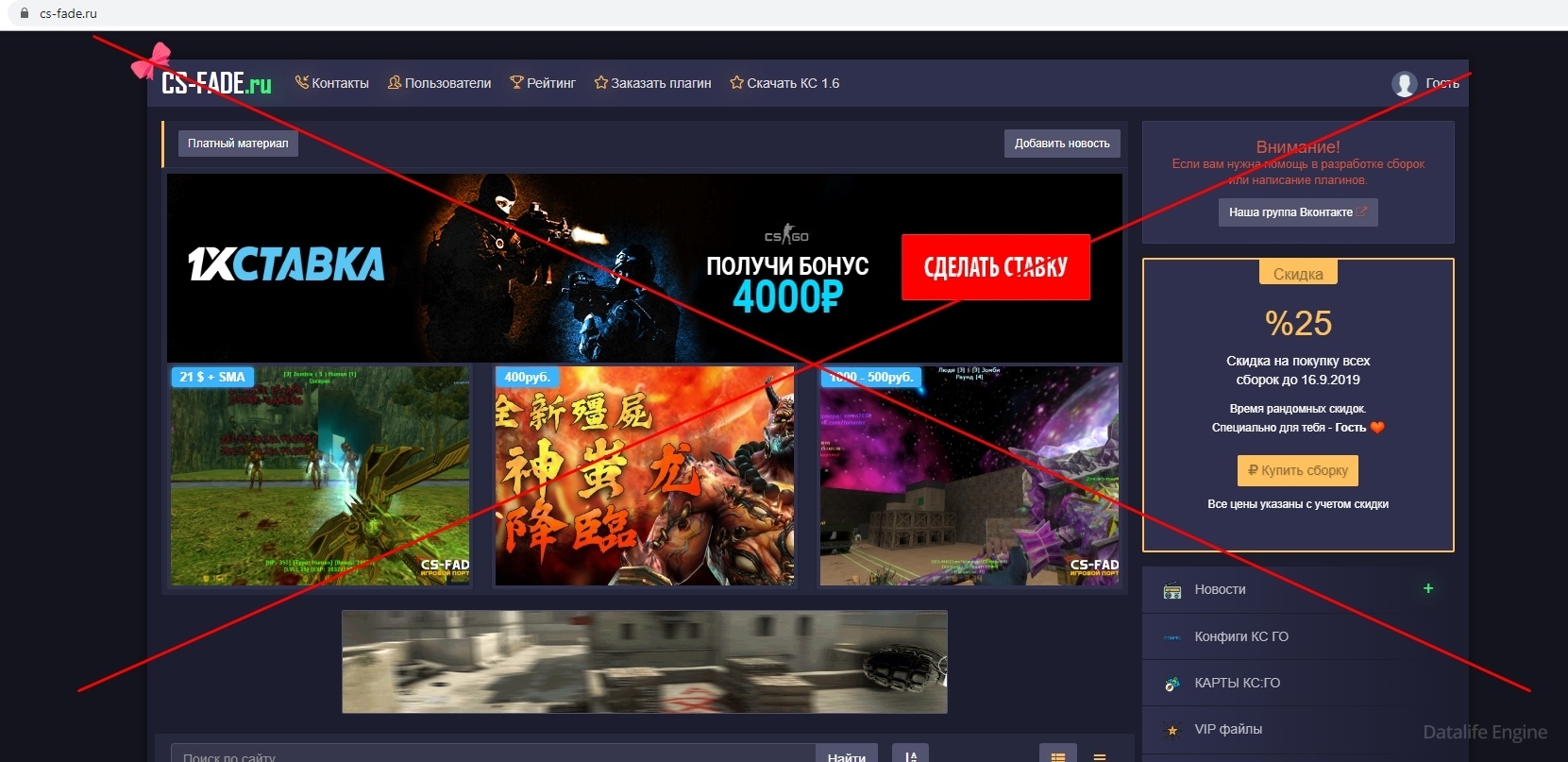Image resolution: width=1568 pixels, height=762 pixels.
Task: Click the star icon beside VIP файлы
Action: [1172, 730]
